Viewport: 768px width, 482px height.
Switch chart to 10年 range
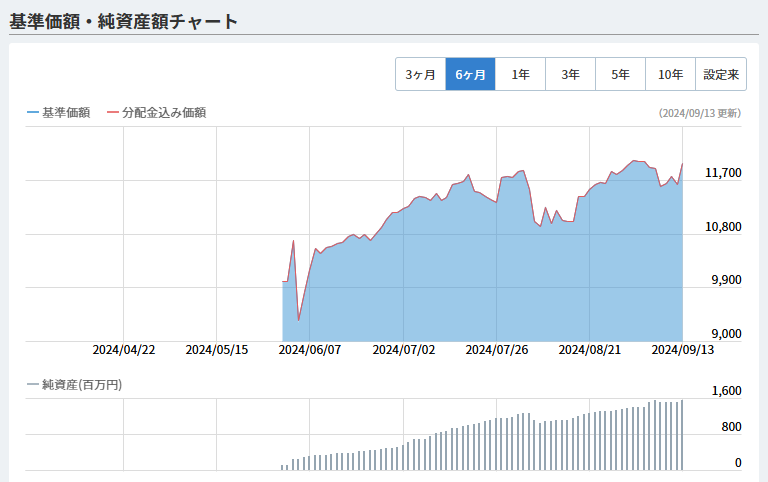pos(671,74)
